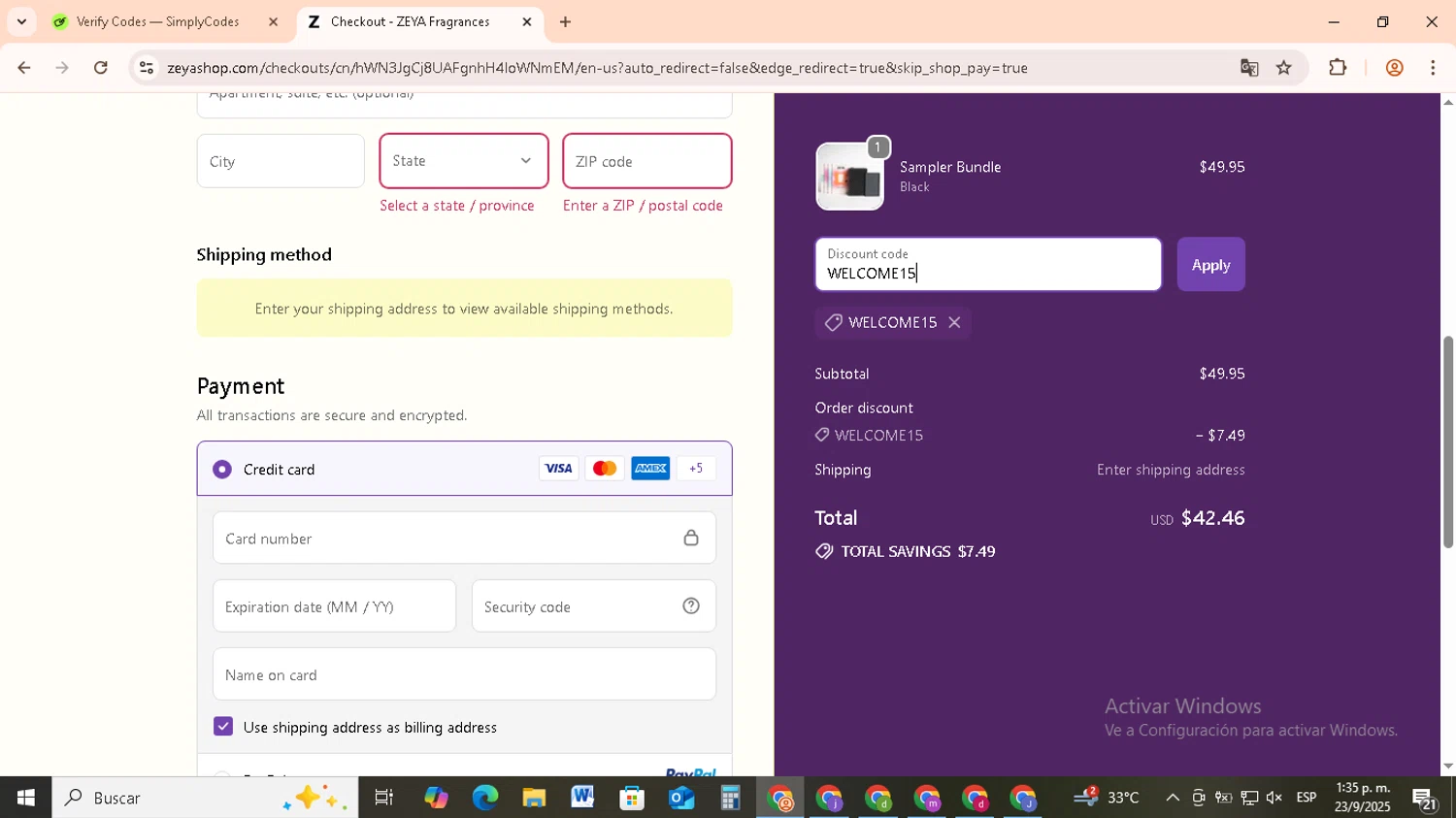Focus the Name on card field
The height and width of the screenshot is (818, 1456).
464,674
